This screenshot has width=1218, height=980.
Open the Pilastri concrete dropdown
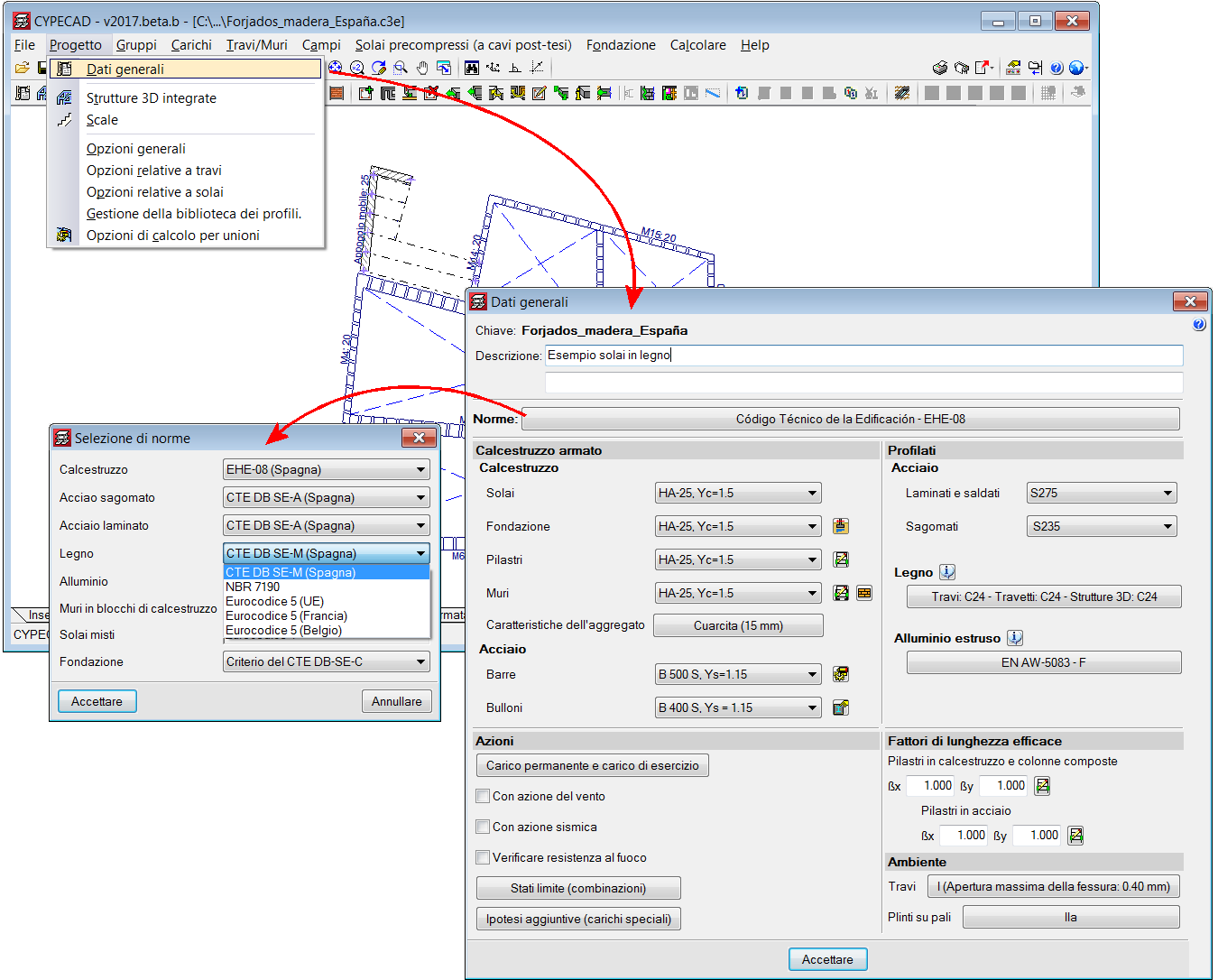pyautogui.click(x=738, y=559)
